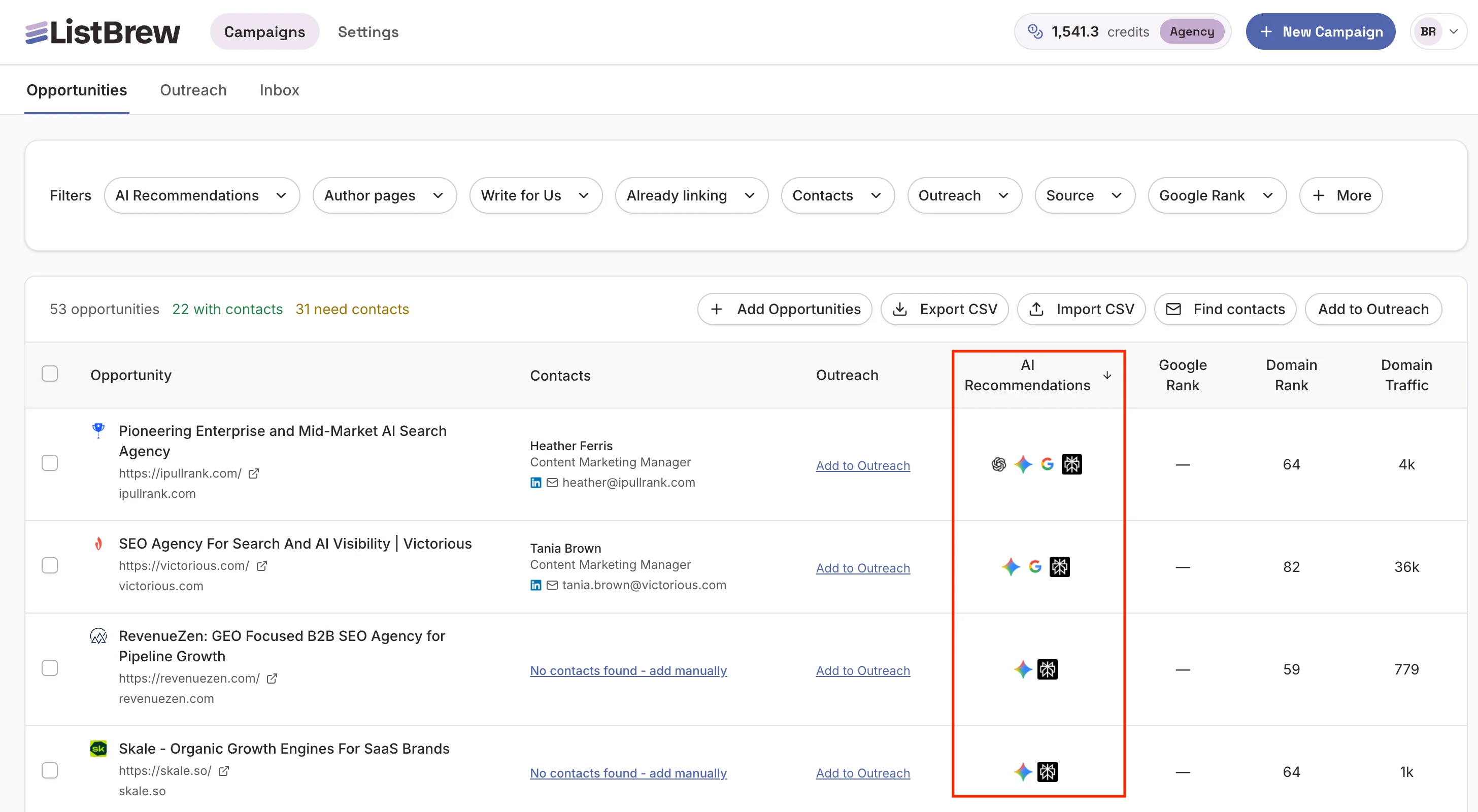Open the BR account menu
Viewport: 1478px width, 812px height.
1438,31
